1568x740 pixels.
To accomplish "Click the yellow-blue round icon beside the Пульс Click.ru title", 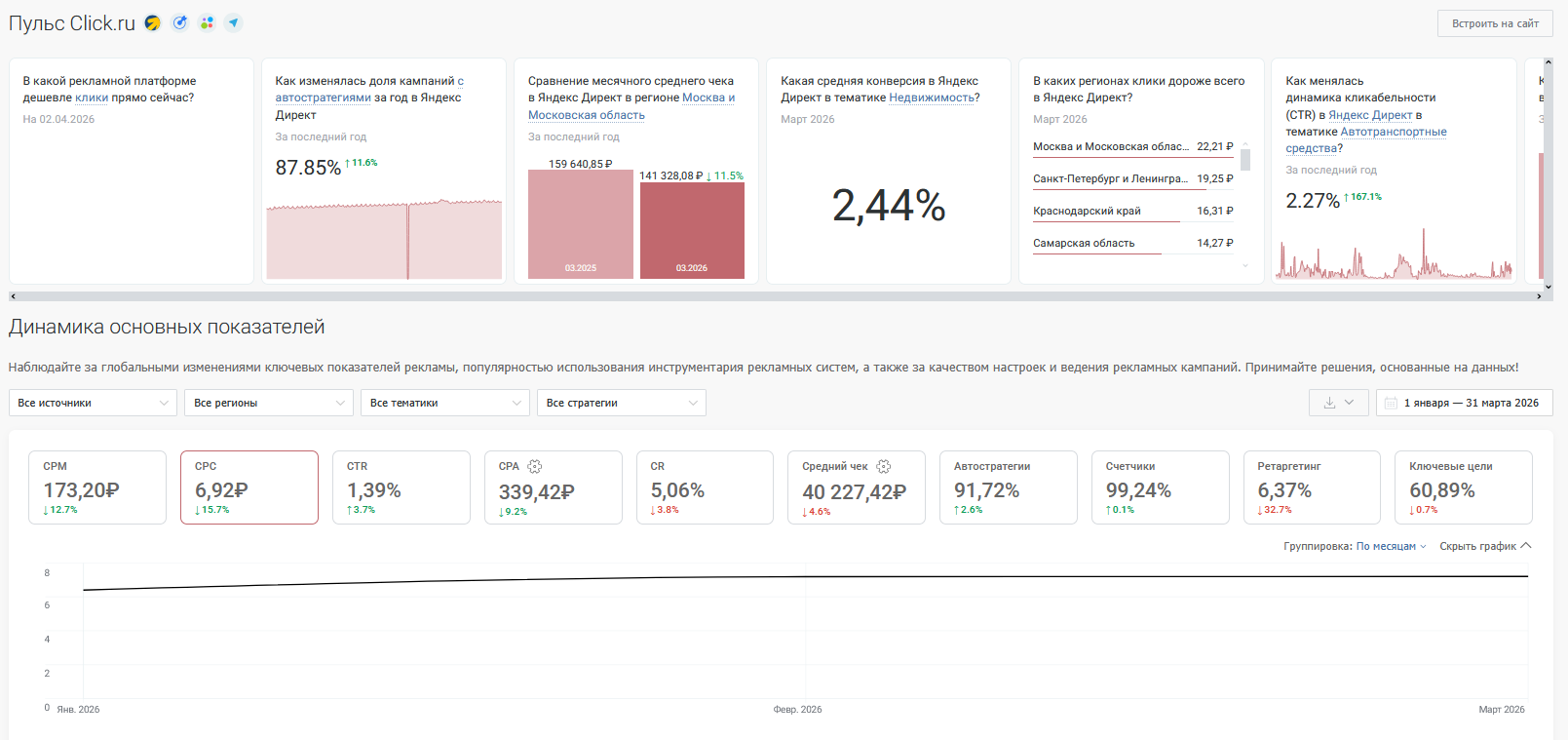I will tap(153, 23).
